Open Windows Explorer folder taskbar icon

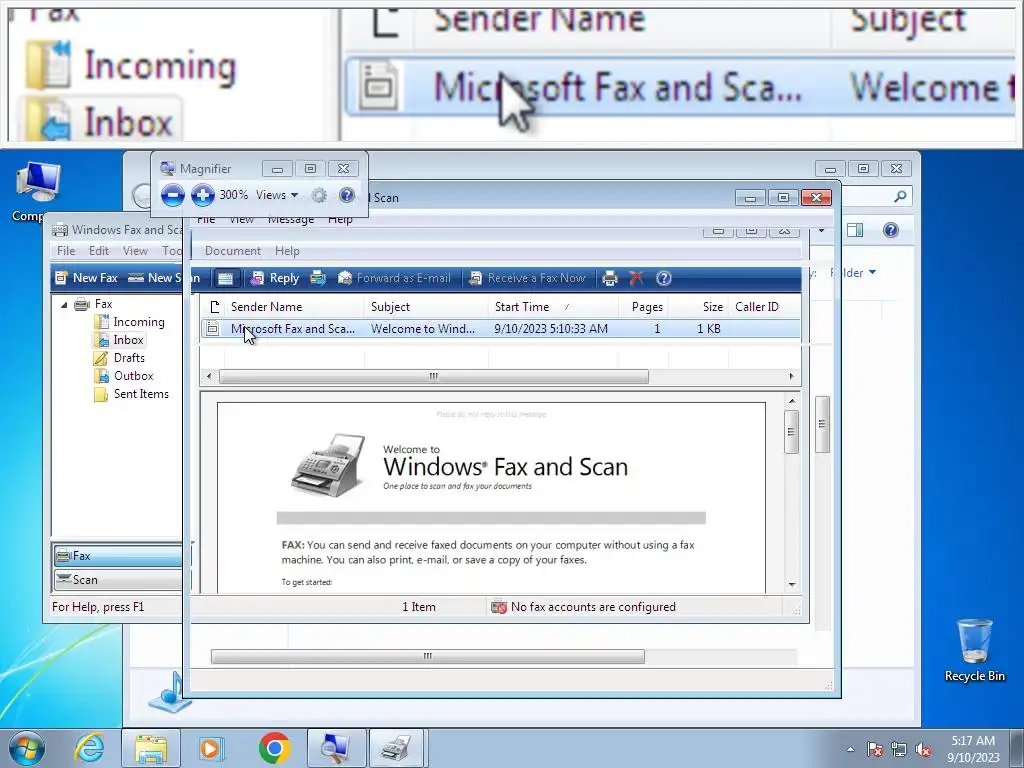pyautogui.click(x=151, y=748)
